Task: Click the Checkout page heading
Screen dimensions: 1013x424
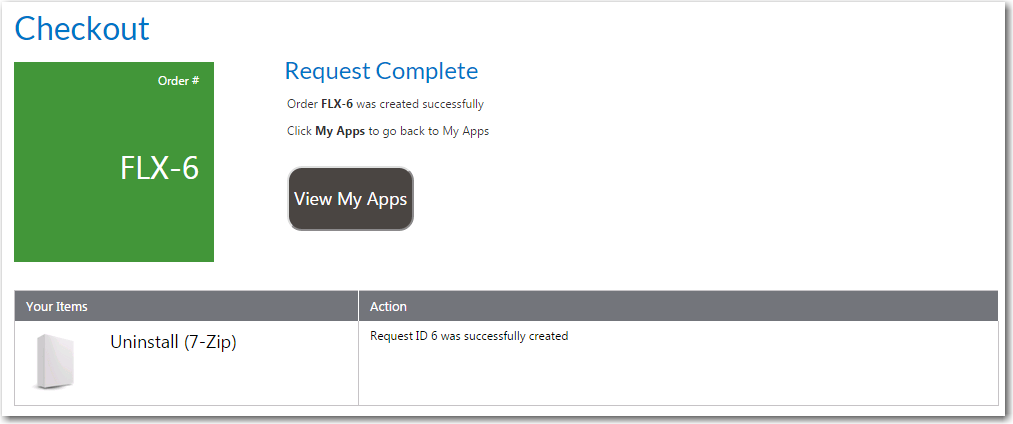Action: [82, 28]
